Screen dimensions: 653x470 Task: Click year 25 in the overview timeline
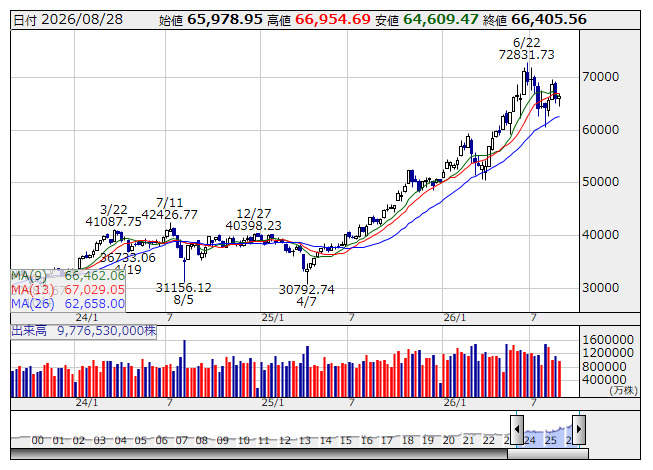(551, 441)
